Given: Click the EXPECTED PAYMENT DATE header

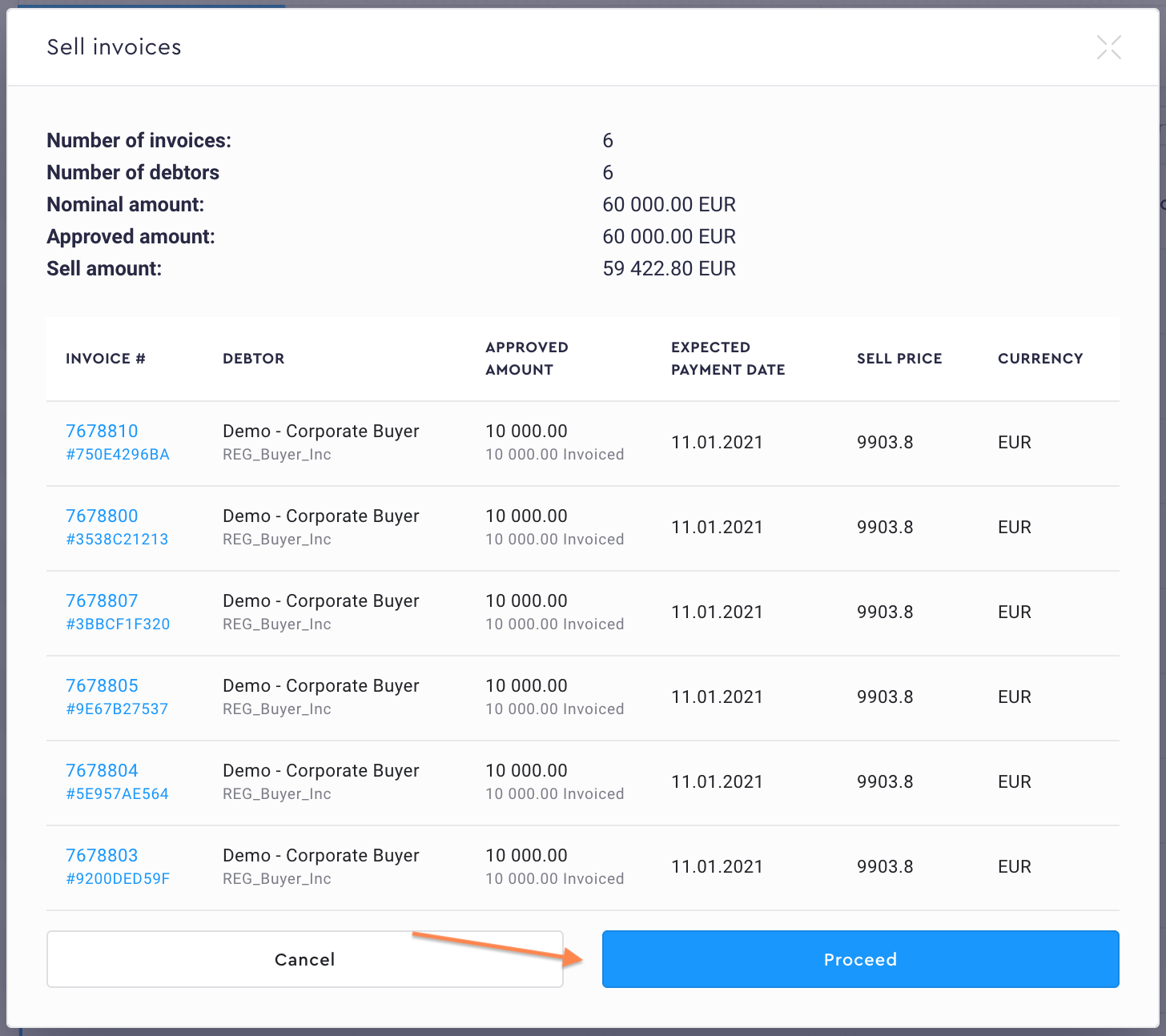Looking at the screenshot, I should [727, 359].
